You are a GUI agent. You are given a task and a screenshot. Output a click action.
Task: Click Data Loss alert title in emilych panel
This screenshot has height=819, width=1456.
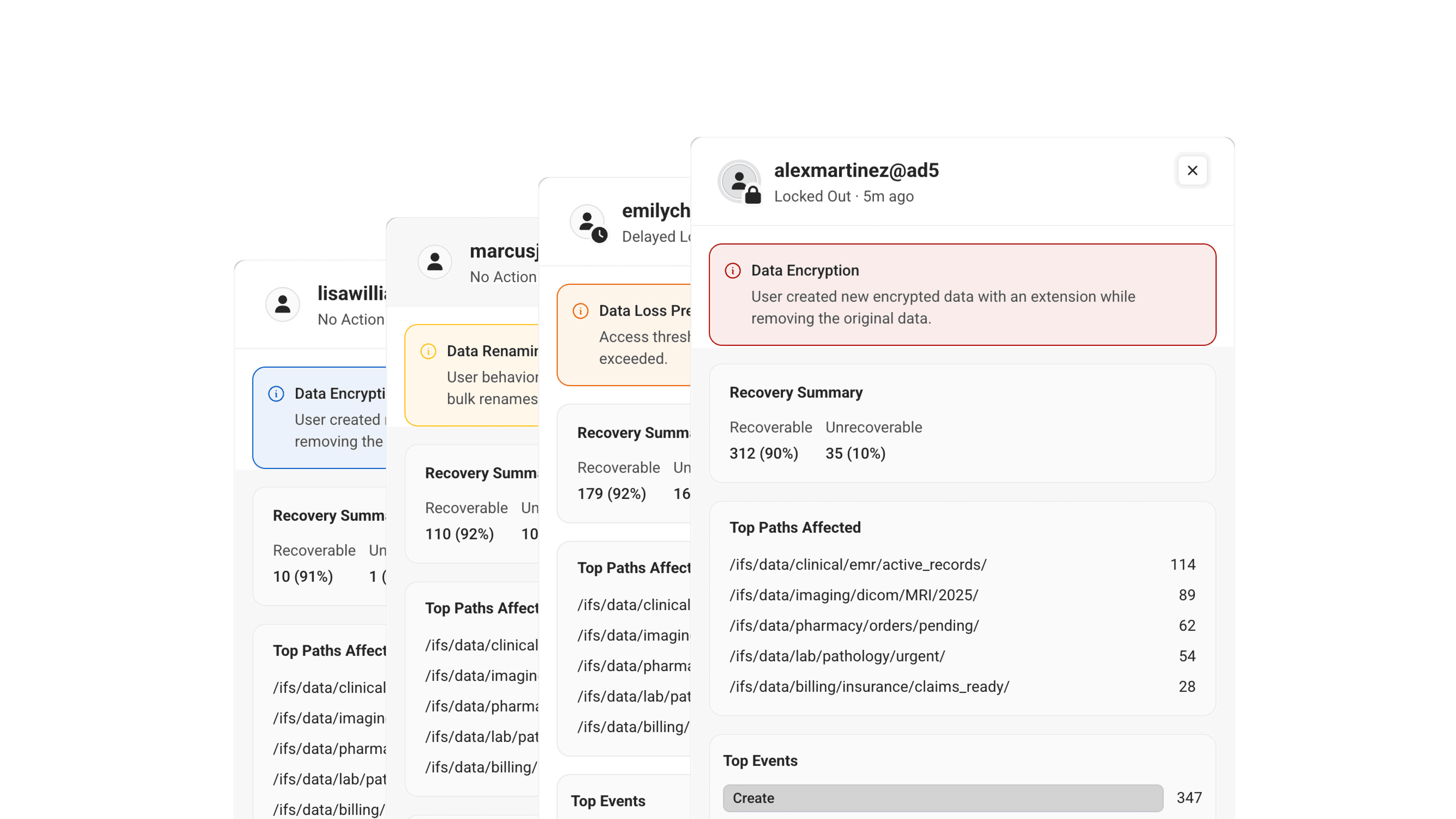coord(644,310)
